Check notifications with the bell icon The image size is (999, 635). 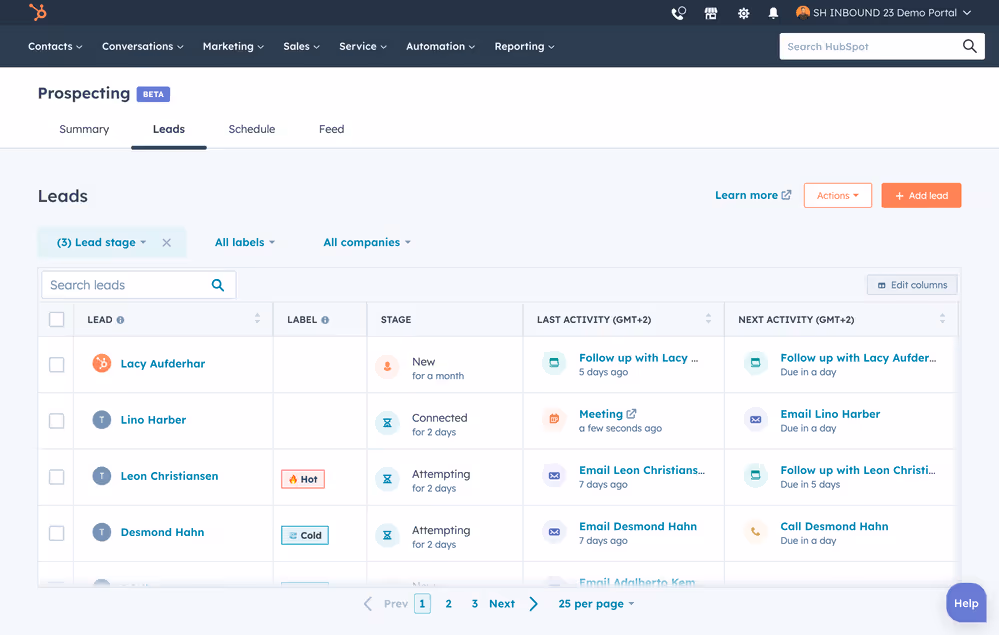771,13
